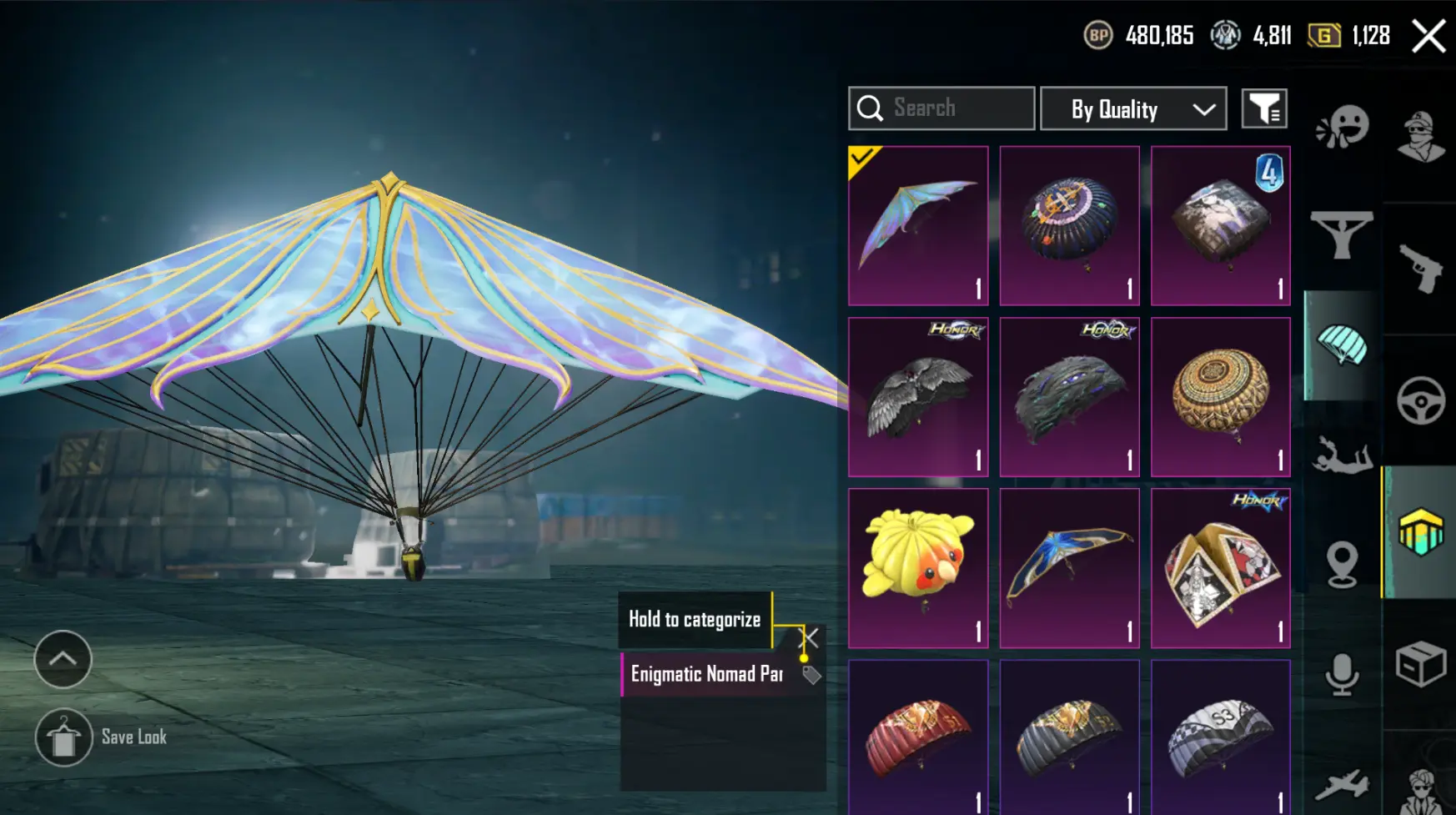This screenshot has height=815, width=1456.
Task: Select the level 4 cube parachute
Action: (1221, 226)
